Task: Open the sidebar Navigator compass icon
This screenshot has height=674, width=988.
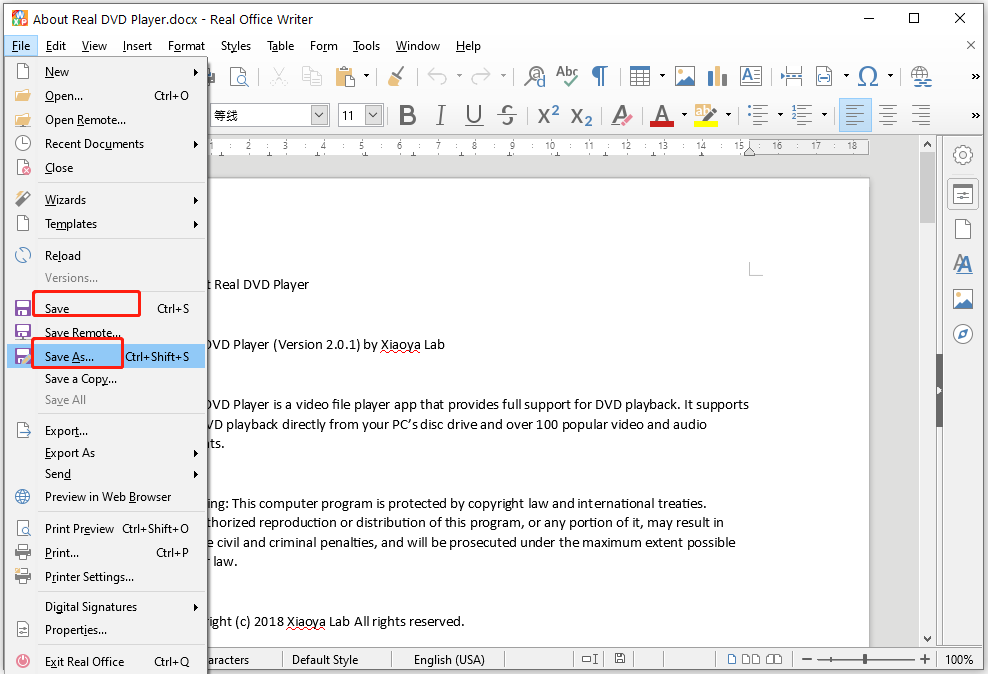Action: click(x=962, y=333)
